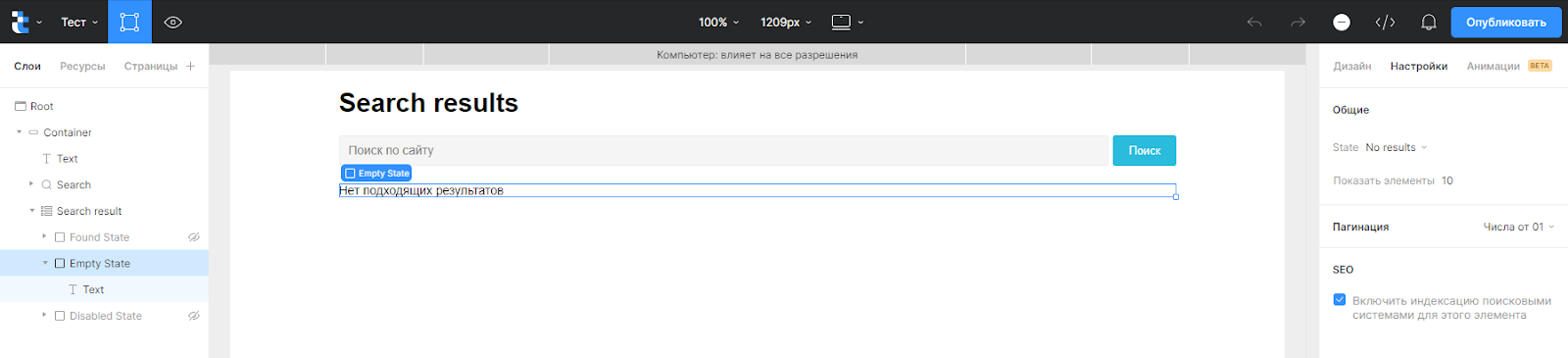This screenshot has width=1568, height=358.
Task: Click the Опубликовать button
Action: (1505, 22)
